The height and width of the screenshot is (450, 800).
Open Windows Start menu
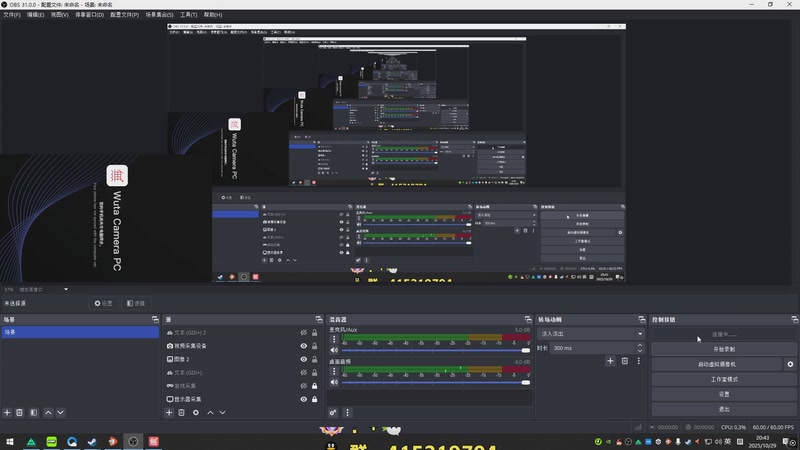(x=10, y=441)
